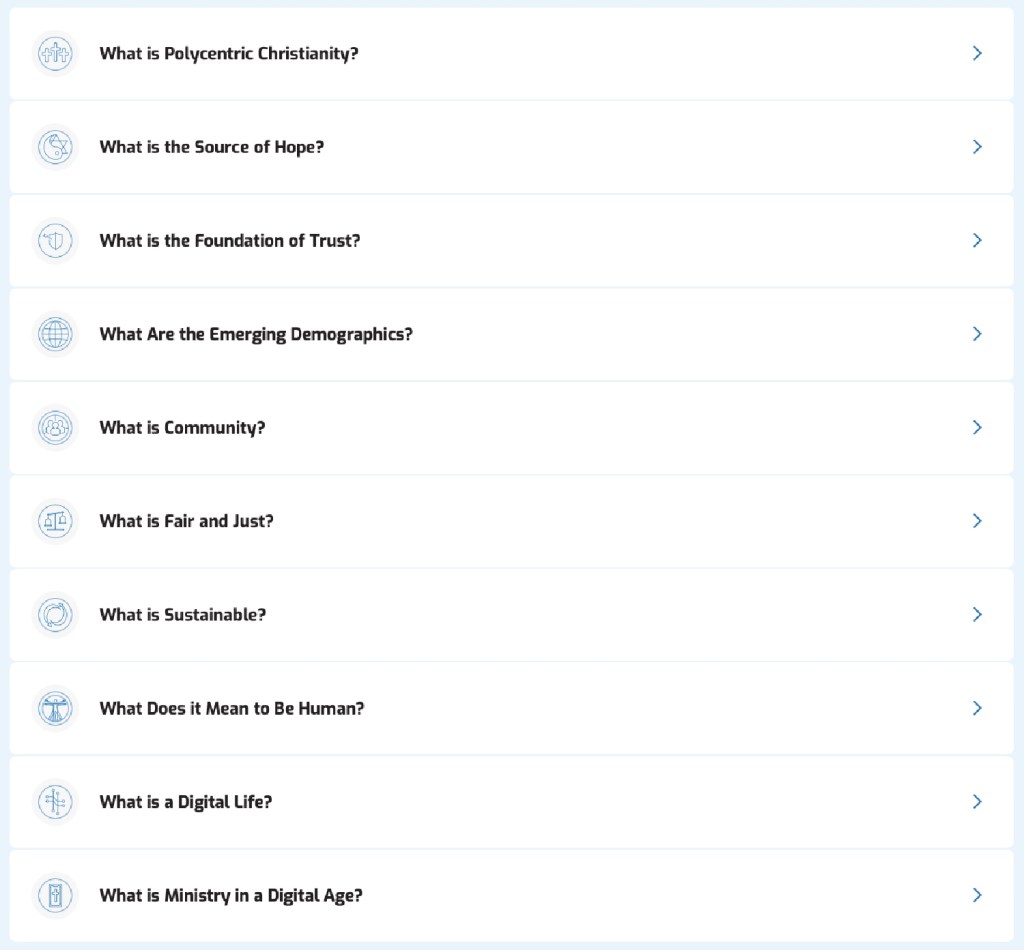The height and width of the screenshot is (950, 1024).
Task: Click the people icon beside Community
Action: tap(55, 427)
